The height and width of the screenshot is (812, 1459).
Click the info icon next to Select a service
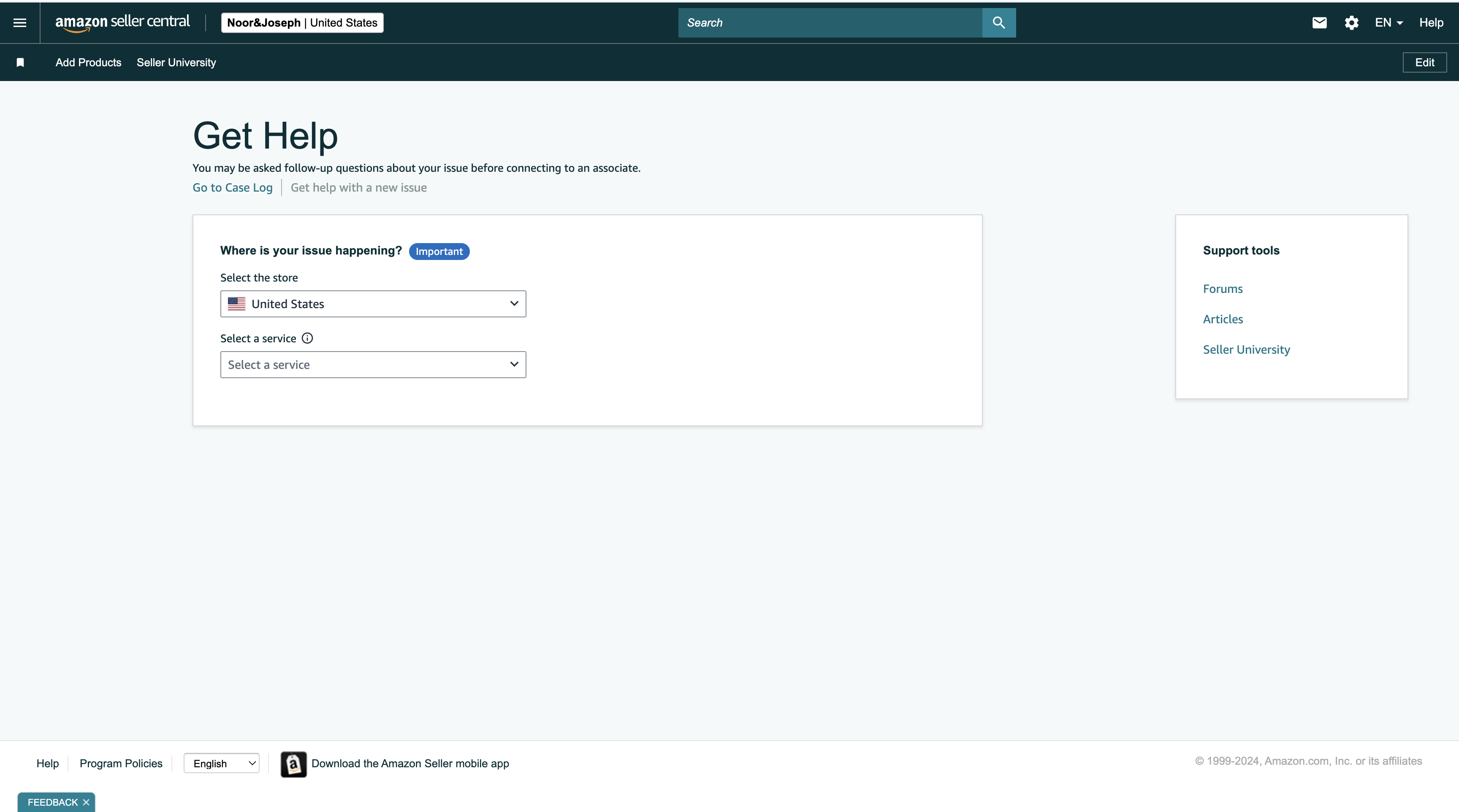(x=307, y=338)
